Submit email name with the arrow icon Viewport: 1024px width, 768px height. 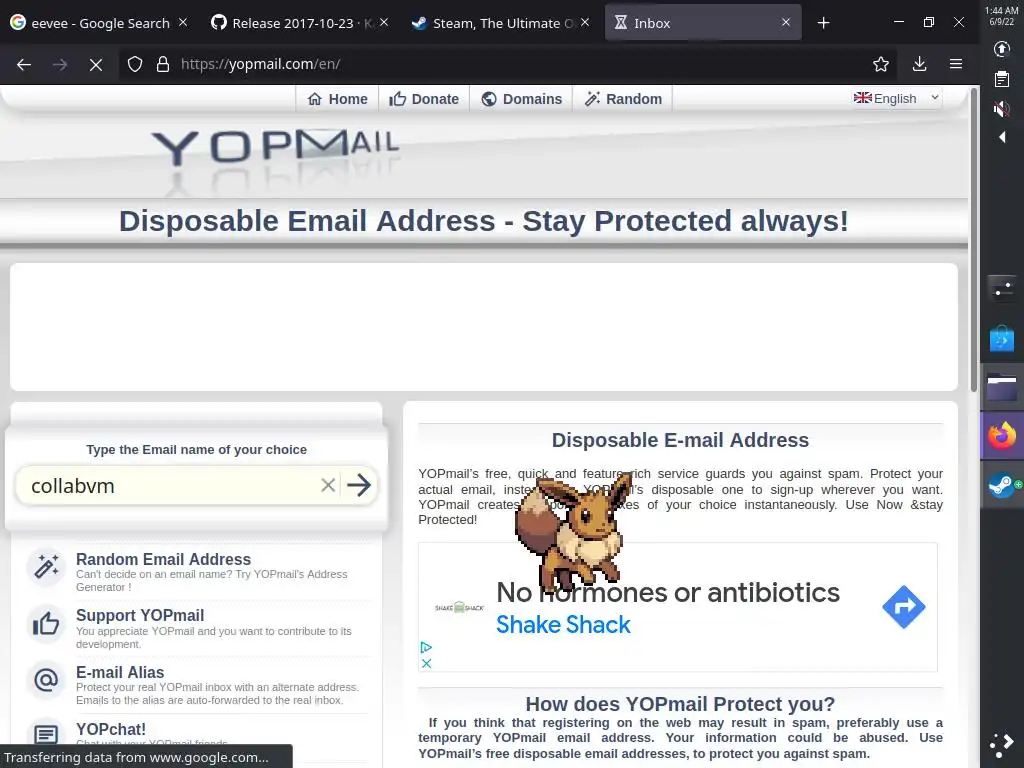coord(359,485)
